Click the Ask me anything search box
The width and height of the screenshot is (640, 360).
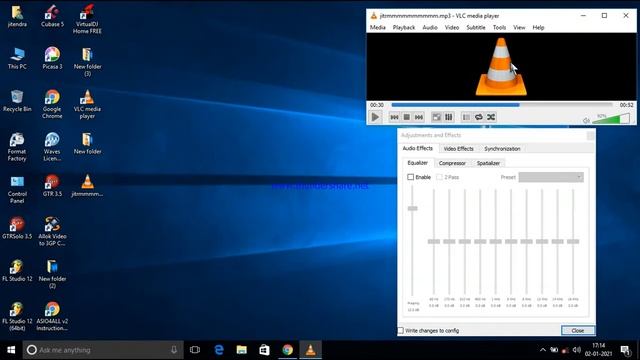coord(103,350)
